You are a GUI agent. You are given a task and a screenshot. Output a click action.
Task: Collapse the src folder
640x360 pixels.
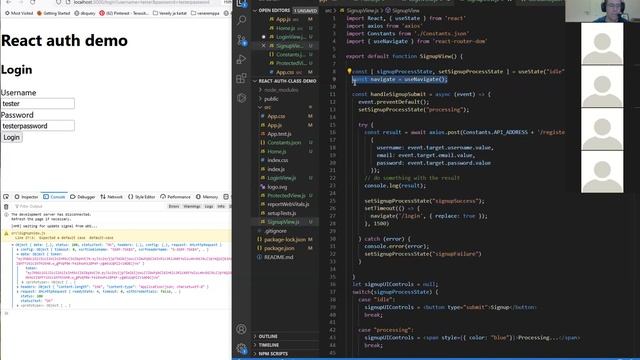(x=267, y=107)
